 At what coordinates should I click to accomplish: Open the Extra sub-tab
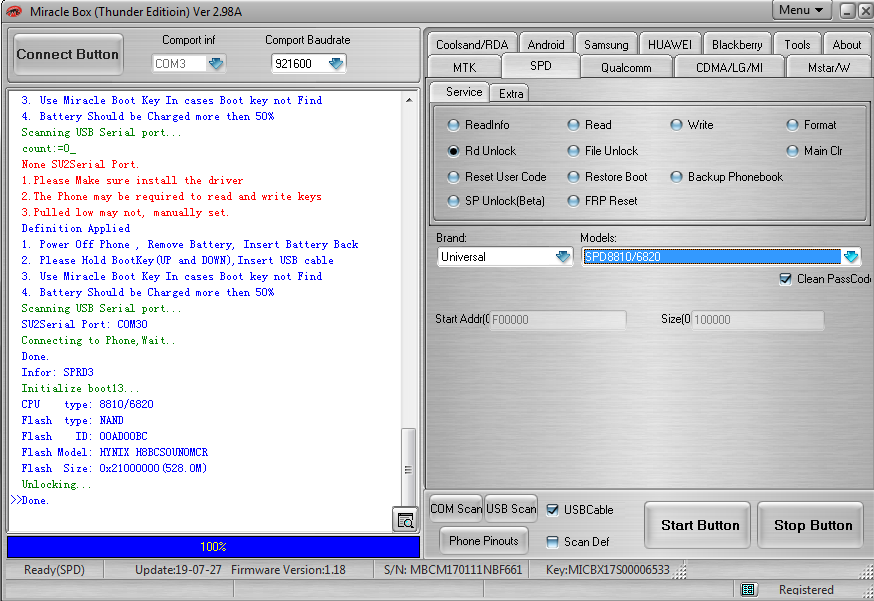pos(511,94)
